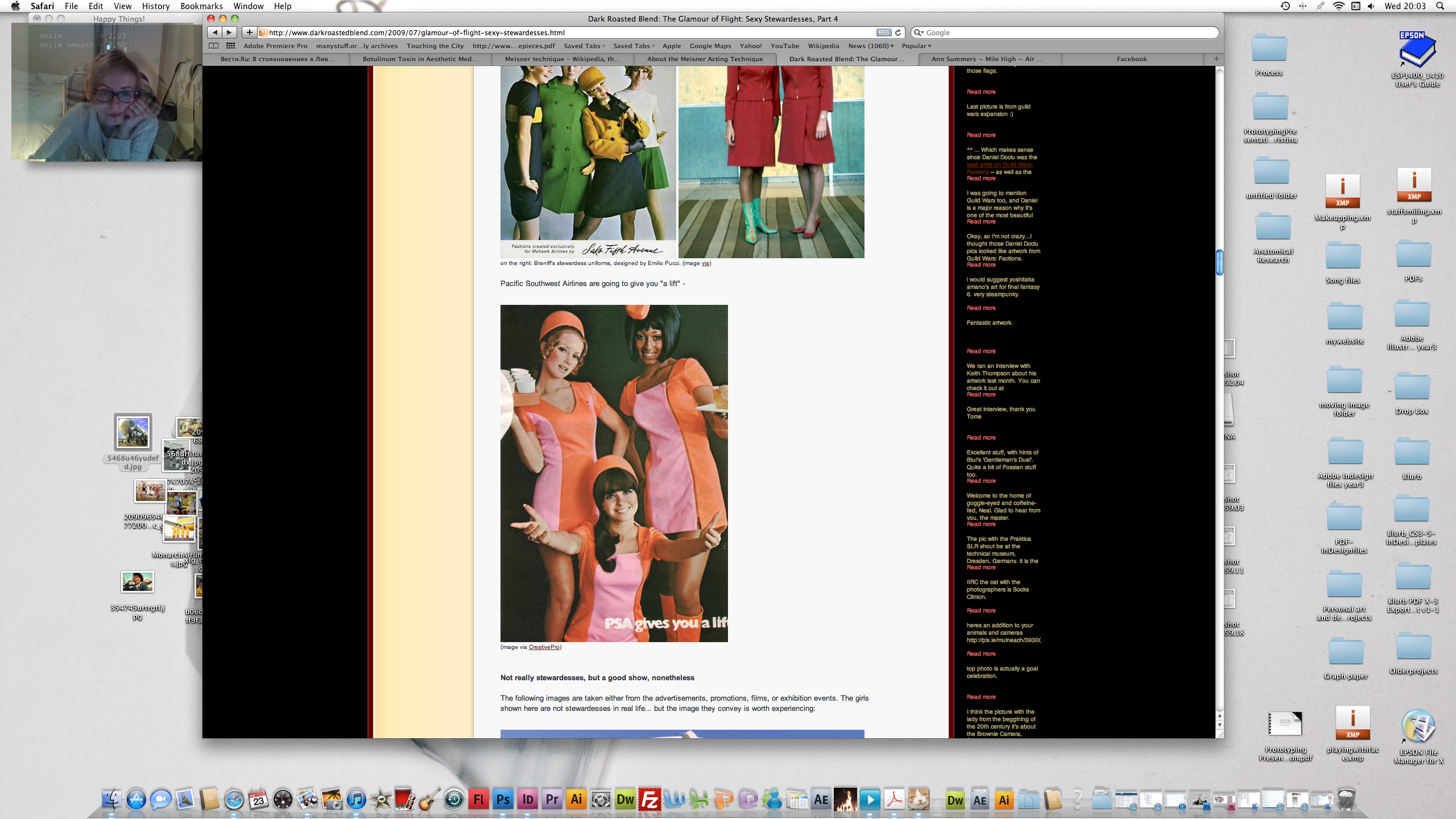Launch Photoshop from the Dock
1456x819 pixels.
(503, 800)
